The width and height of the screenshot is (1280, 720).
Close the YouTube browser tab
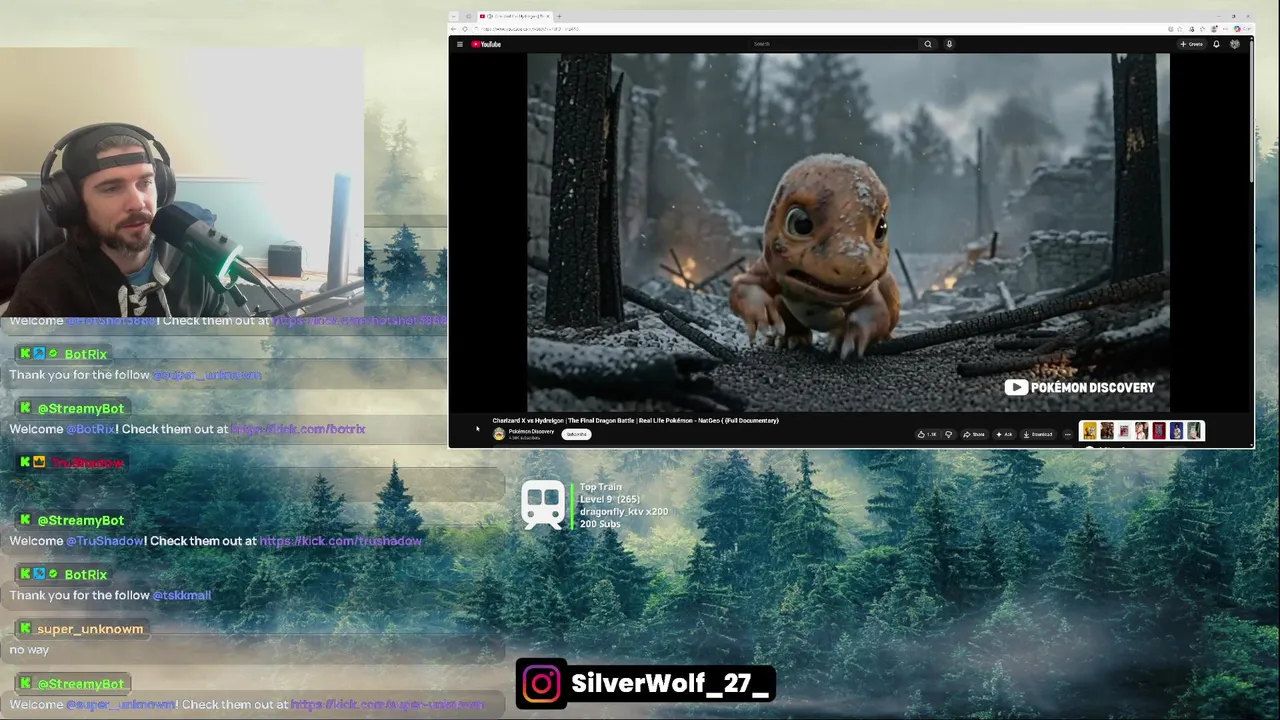pyautogui.click(x=548, y=16)
